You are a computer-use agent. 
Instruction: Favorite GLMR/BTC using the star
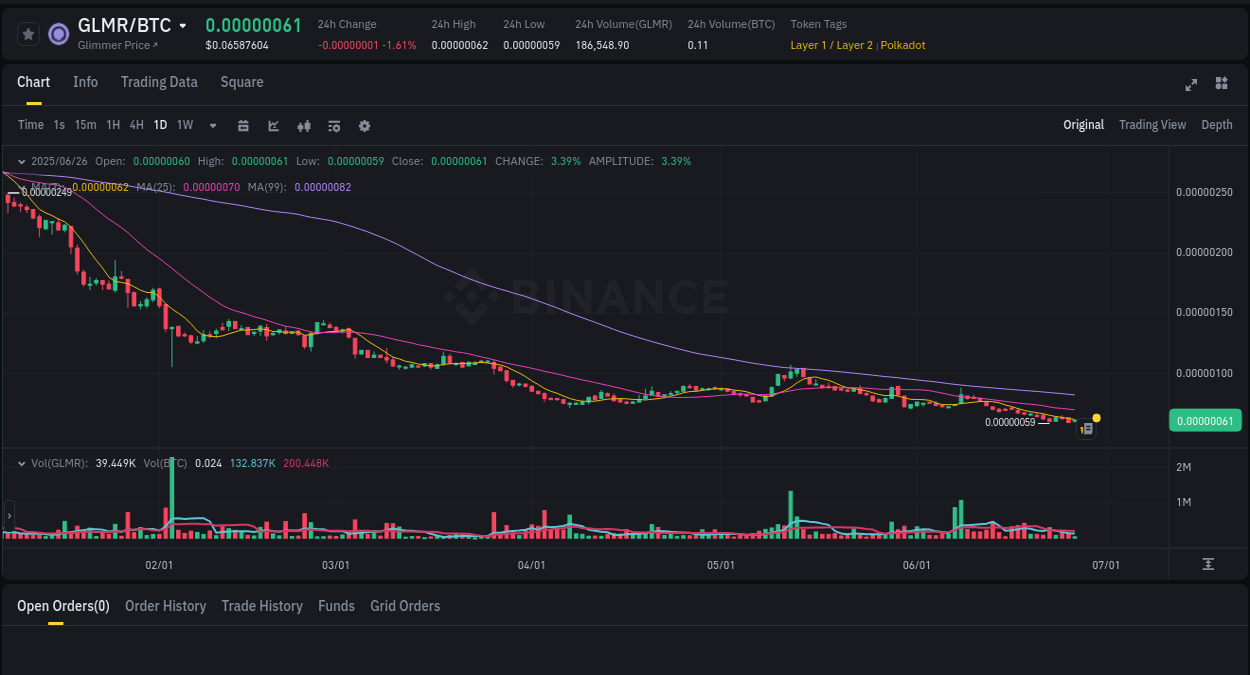[x=28, y=33]
